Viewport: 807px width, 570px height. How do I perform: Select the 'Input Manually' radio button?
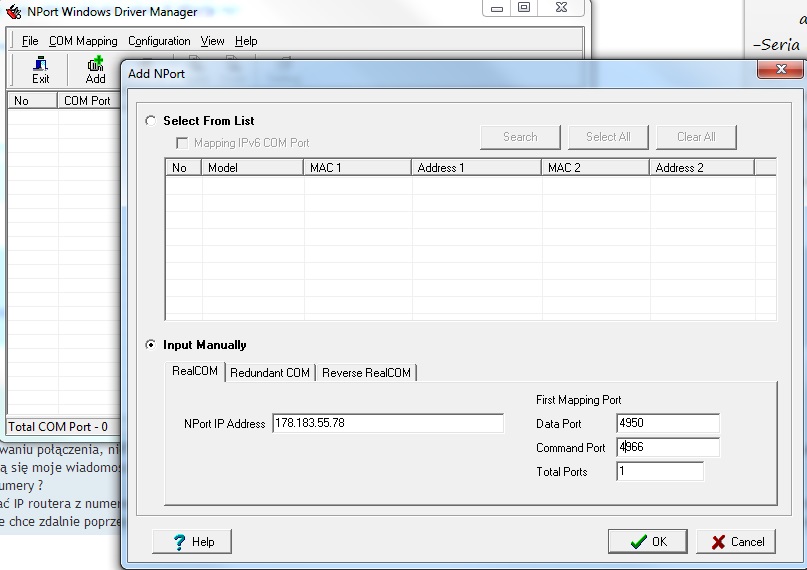[150, 345]
